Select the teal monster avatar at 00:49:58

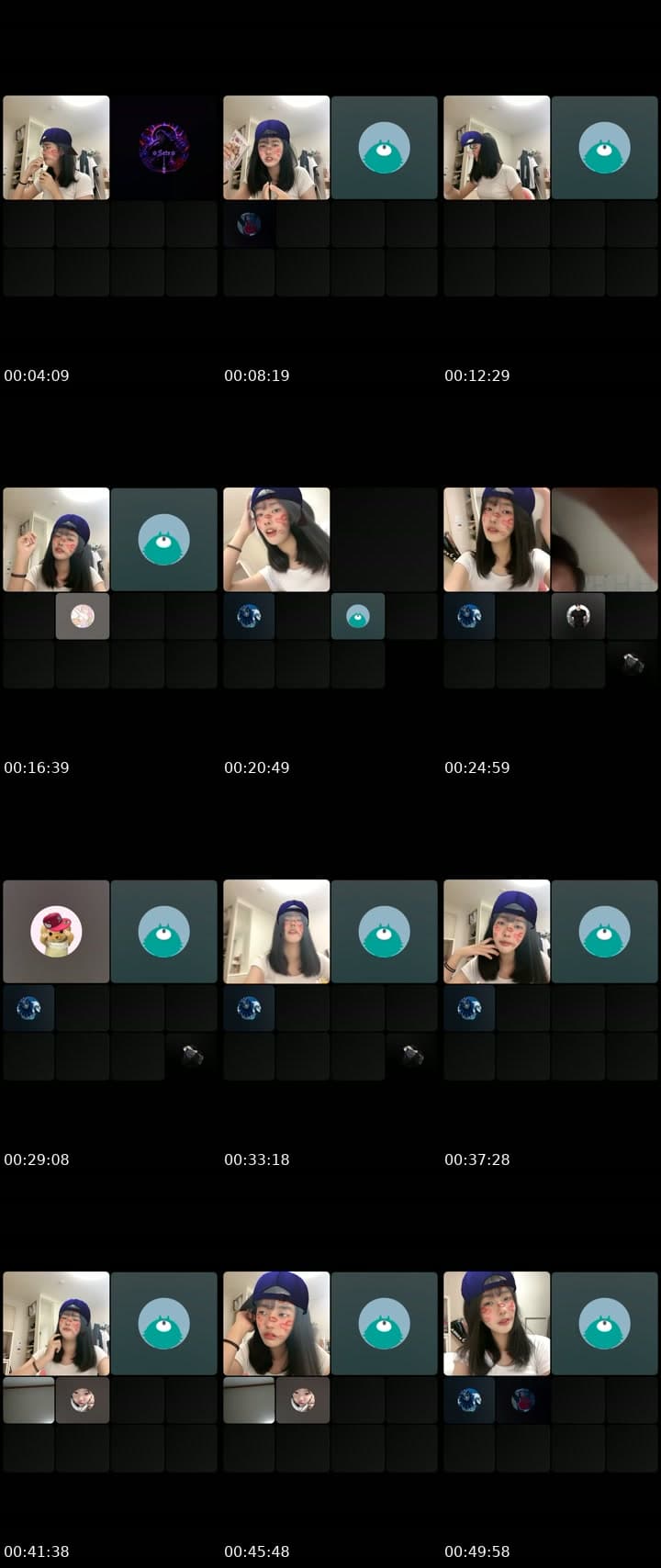click(x=605, y=1324)
